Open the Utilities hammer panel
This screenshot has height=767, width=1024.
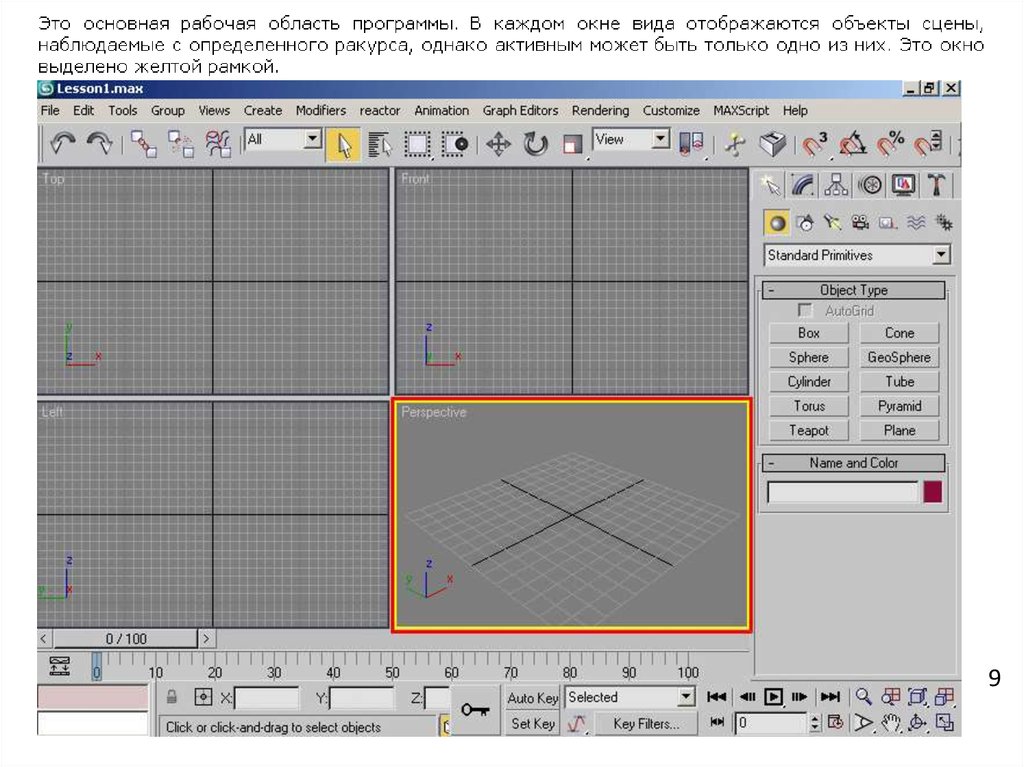click(x=936, y=185)
